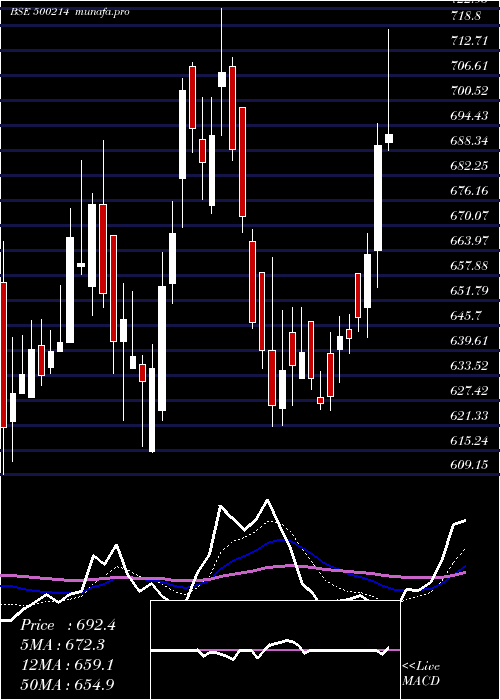The image size is (500, 700).
Task: Click the munafa.pro source label
Action: coord(103,12)
